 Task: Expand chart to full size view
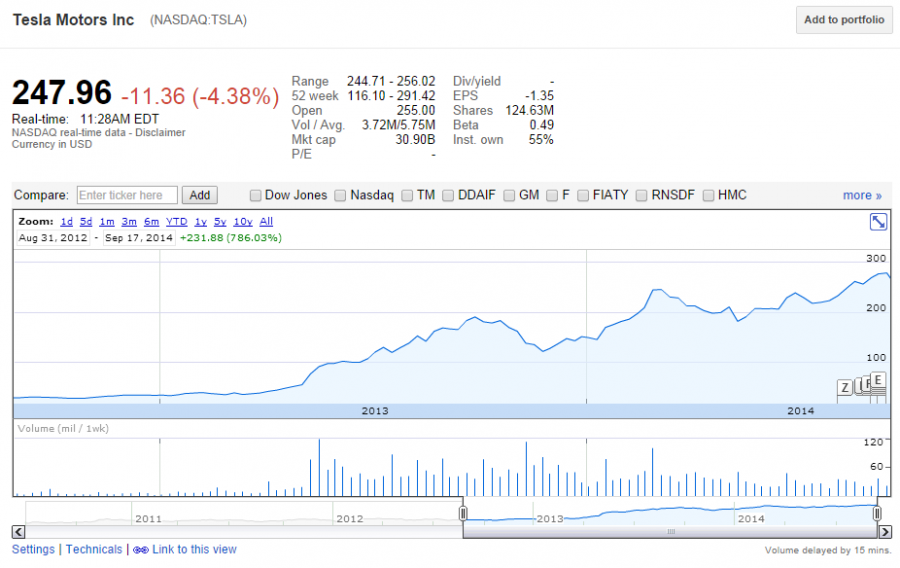pos(878,222)
